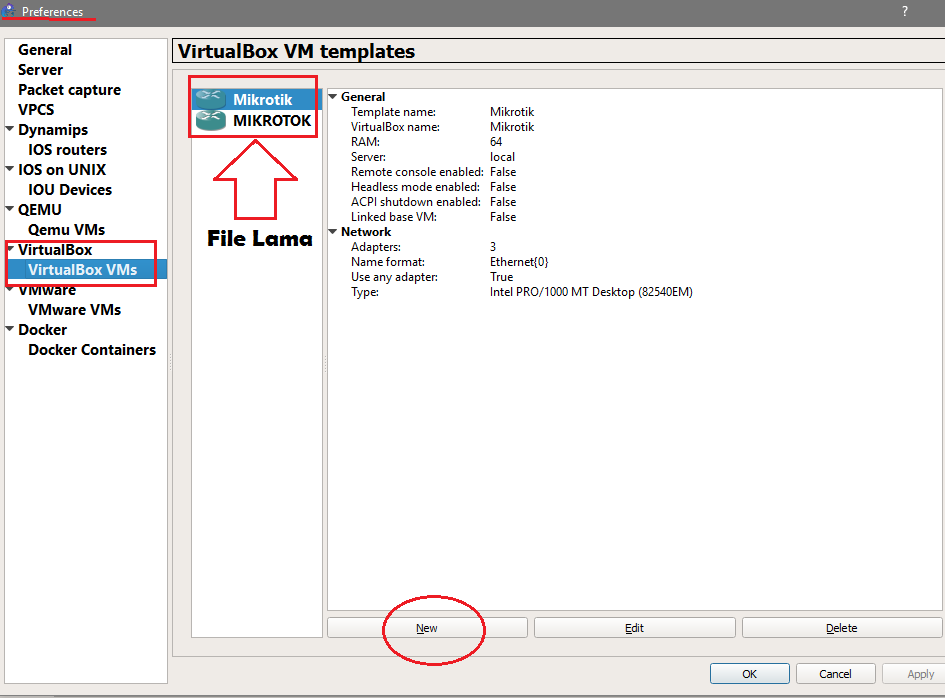Confirm with the OK button
This screenshot has width=945, height=698.
750,673
